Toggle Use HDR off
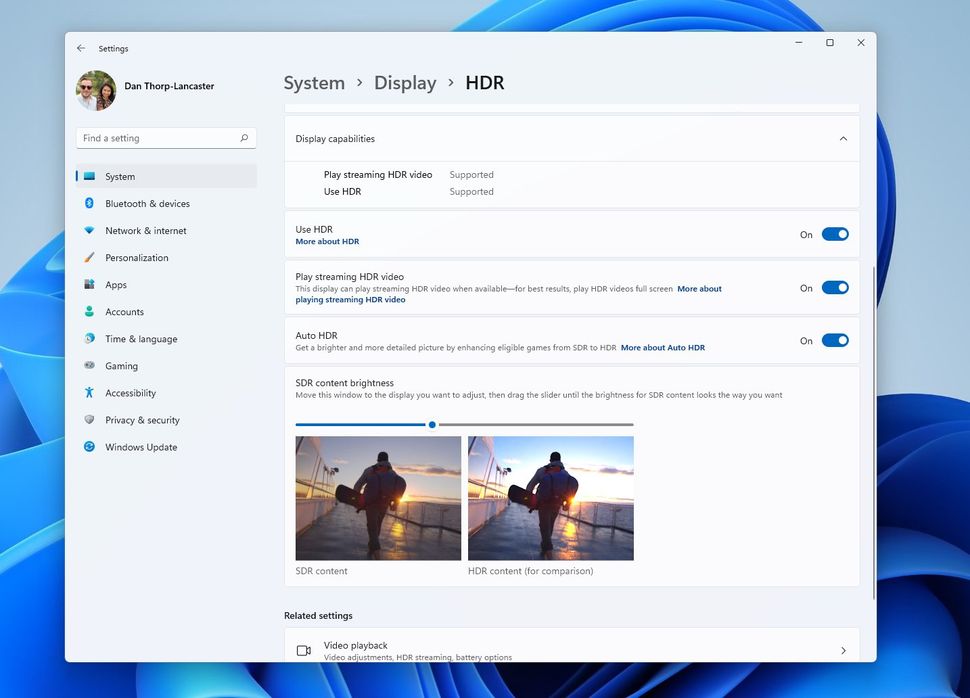 click(x=834, y=234)
